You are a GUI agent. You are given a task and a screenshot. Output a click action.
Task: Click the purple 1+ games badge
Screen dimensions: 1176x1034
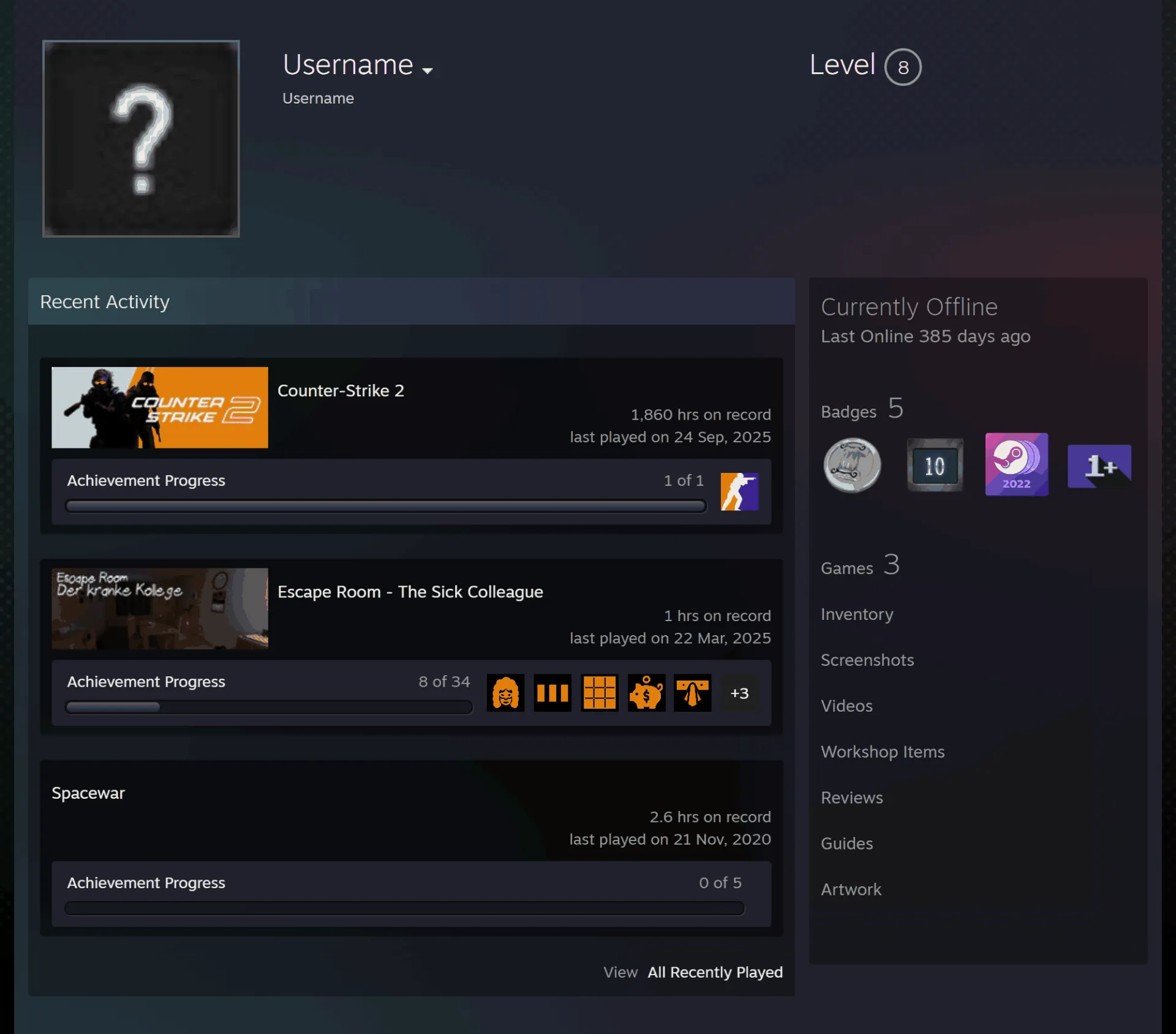[1099, 466]
